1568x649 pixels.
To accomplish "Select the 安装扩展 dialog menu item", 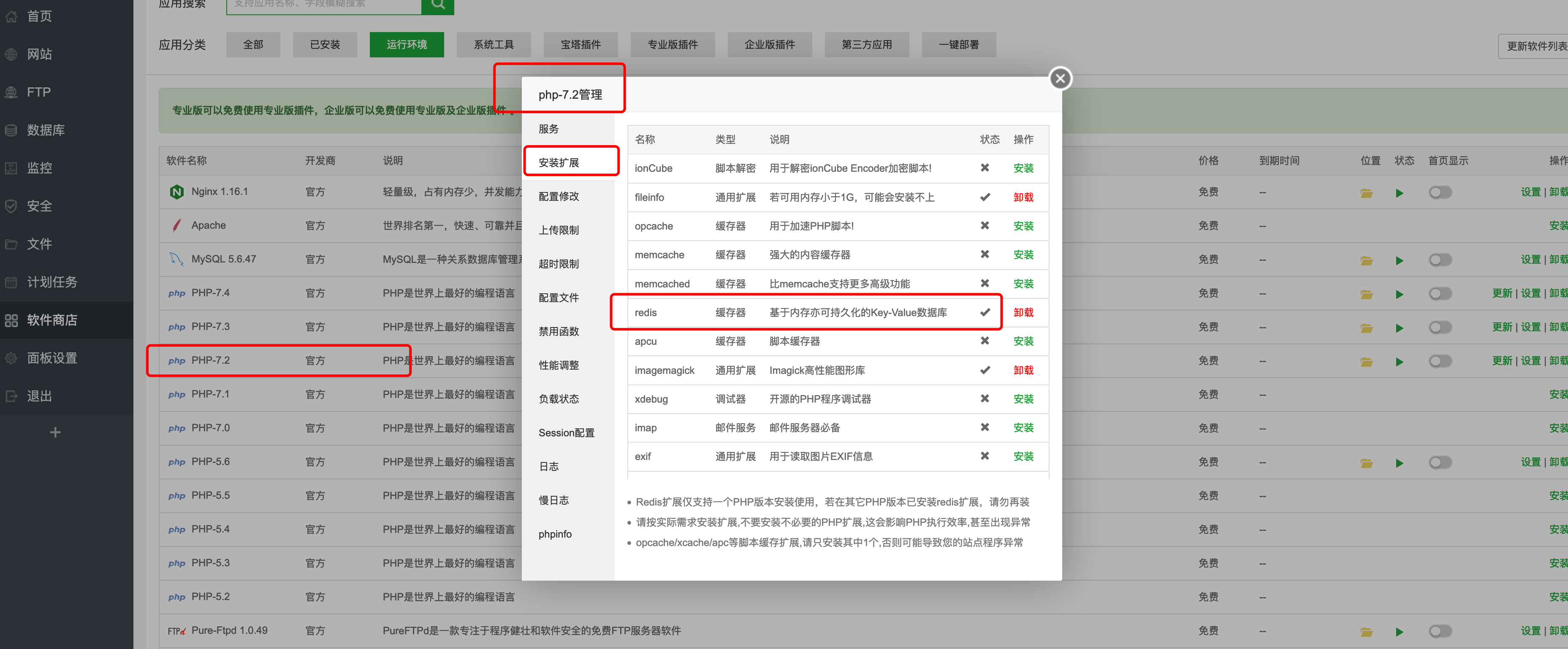I will 569,162.
